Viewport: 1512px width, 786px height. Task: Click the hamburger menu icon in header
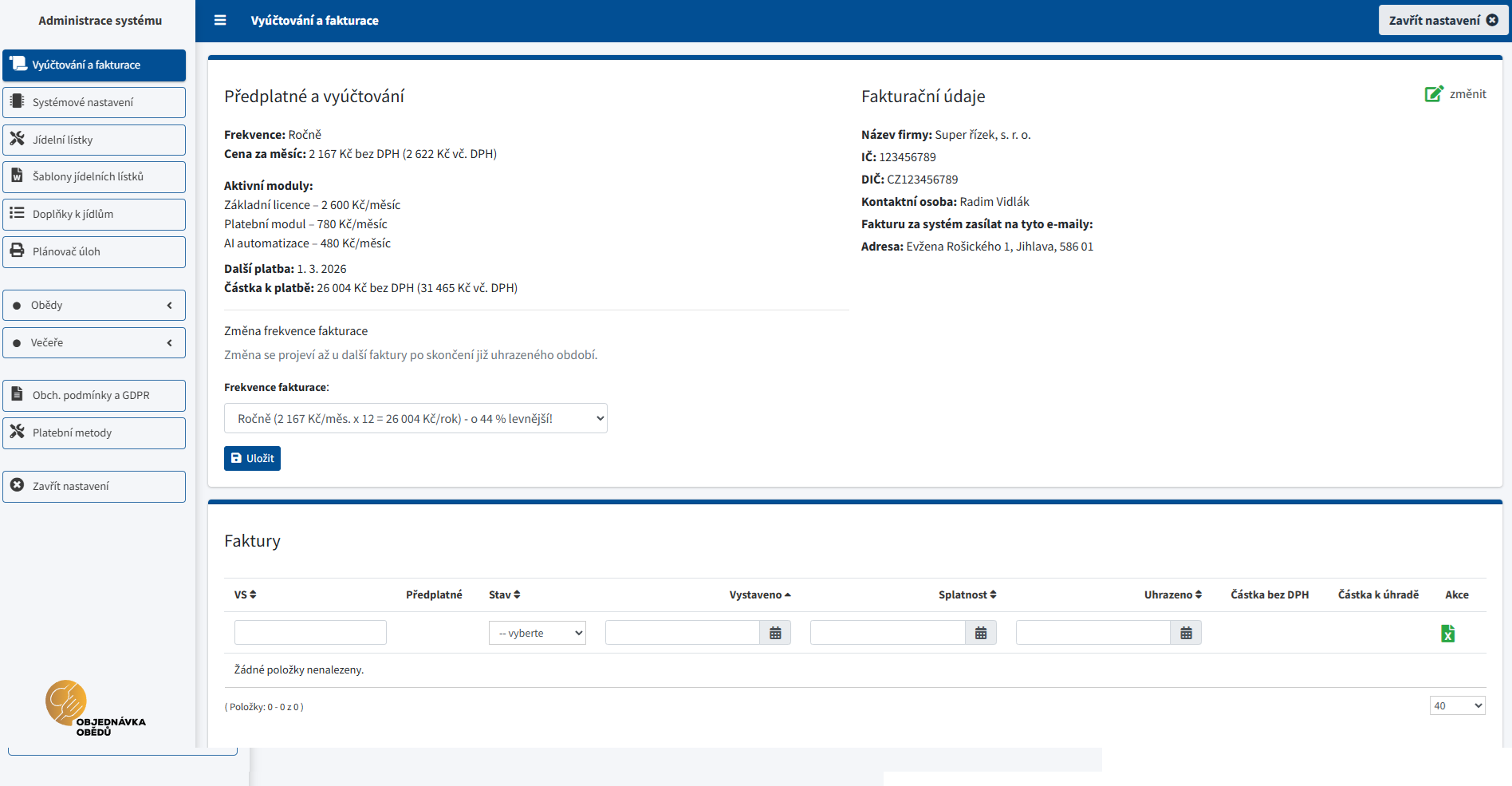[x=220, y=21]
